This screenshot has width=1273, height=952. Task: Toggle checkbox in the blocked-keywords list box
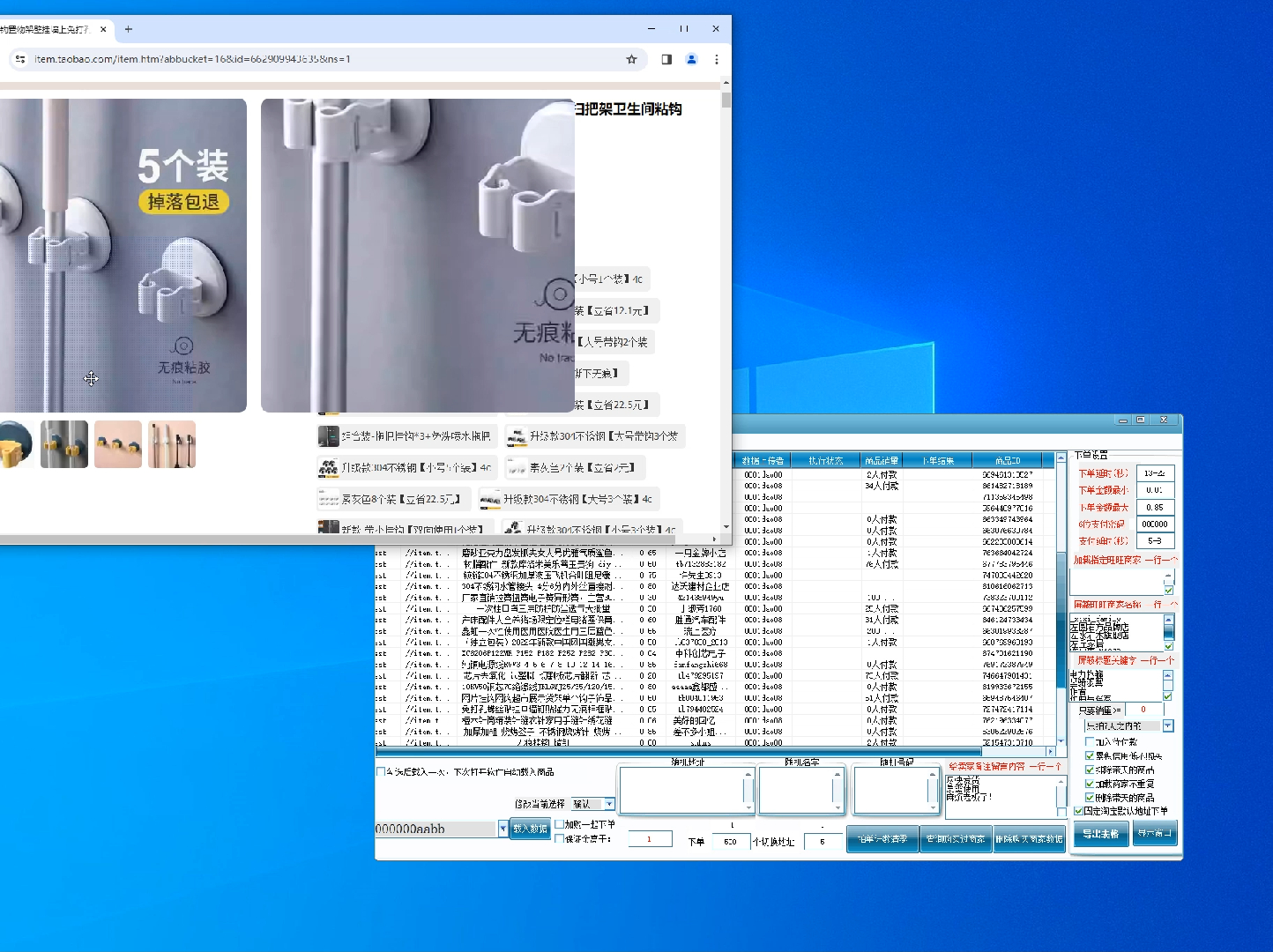coord(1168,696)
